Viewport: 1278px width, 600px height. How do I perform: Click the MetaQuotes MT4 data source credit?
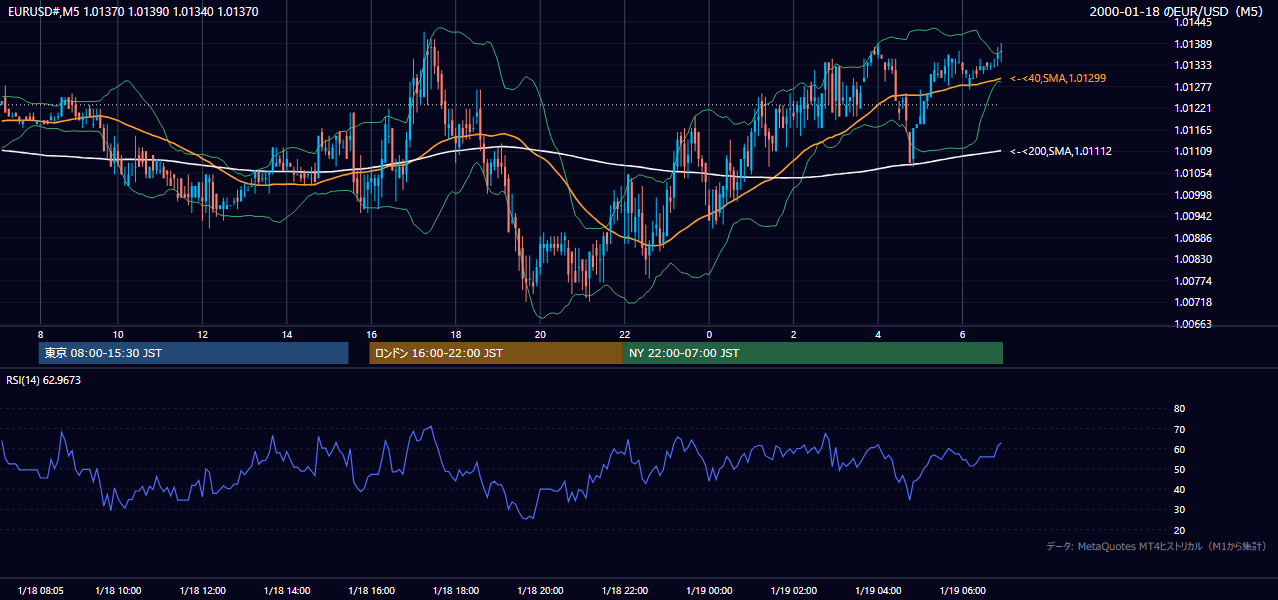1156,546
